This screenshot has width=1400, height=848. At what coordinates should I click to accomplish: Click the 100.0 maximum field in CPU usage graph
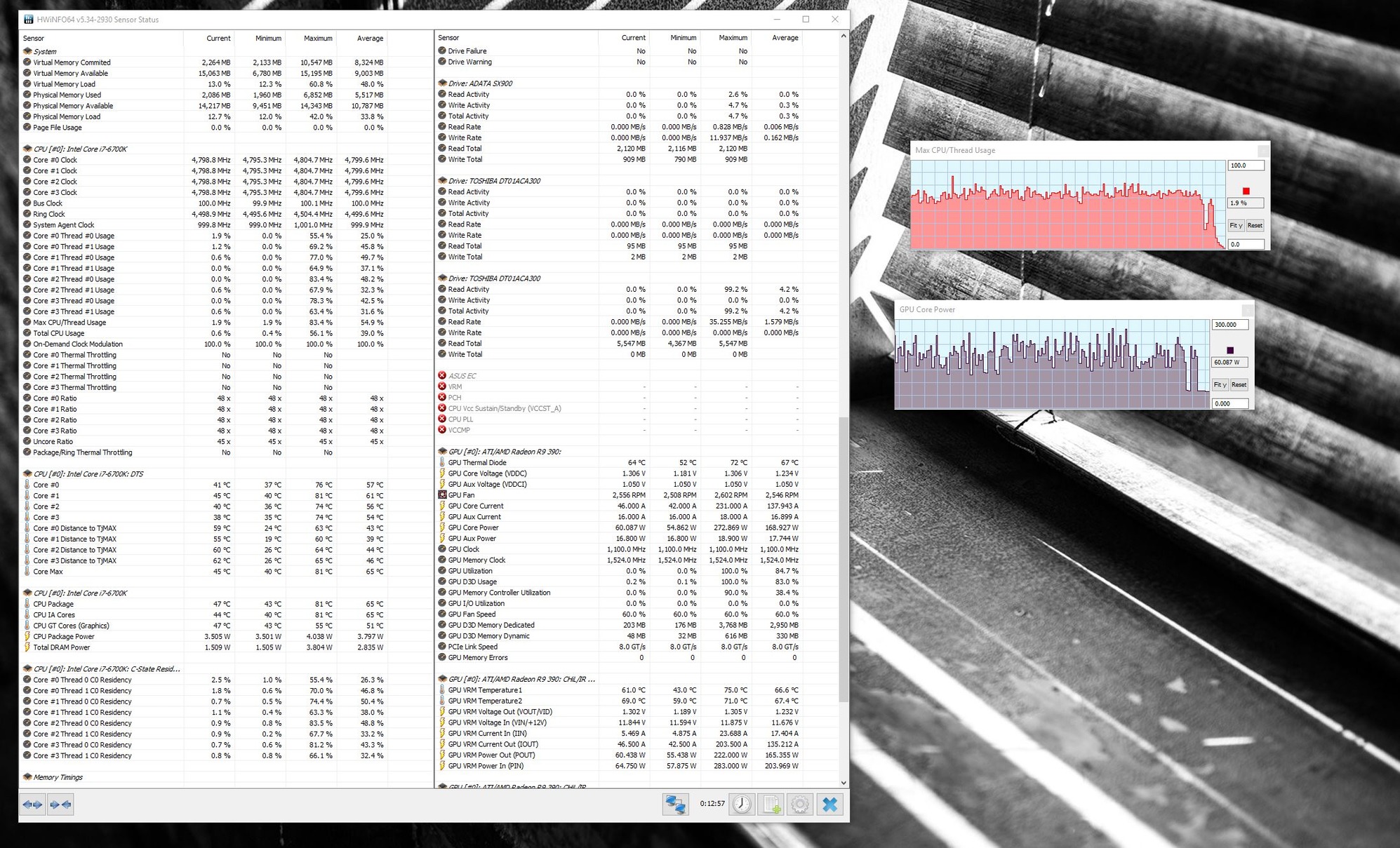pos(1246,166)
